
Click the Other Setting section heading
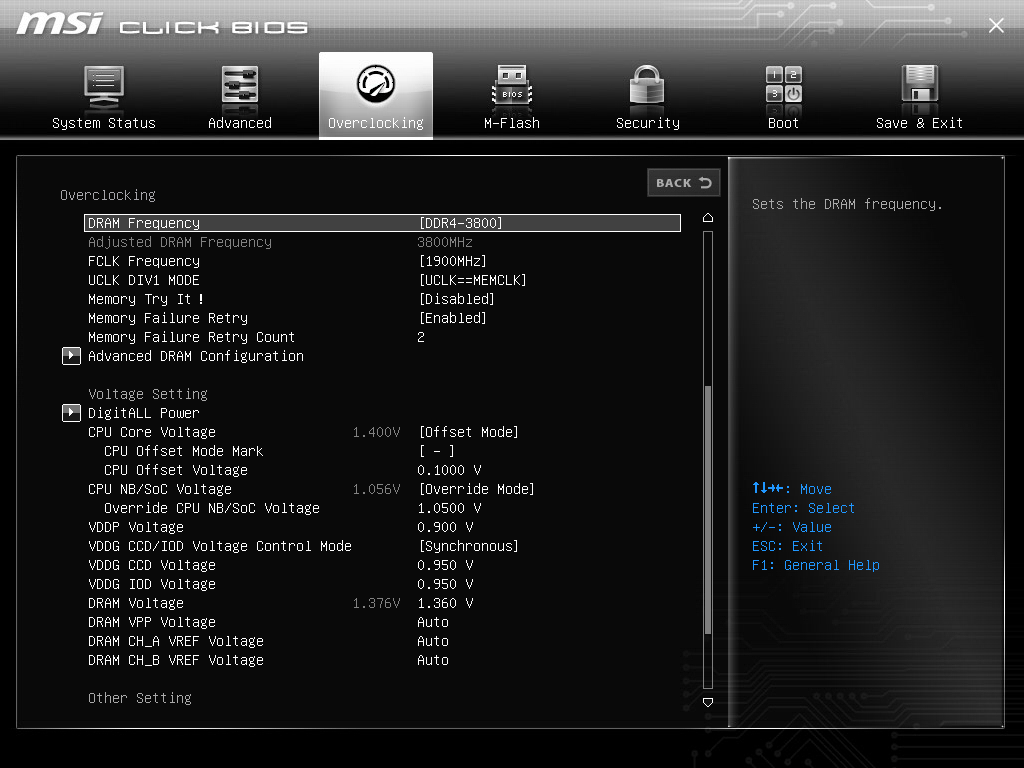(140, 698)
